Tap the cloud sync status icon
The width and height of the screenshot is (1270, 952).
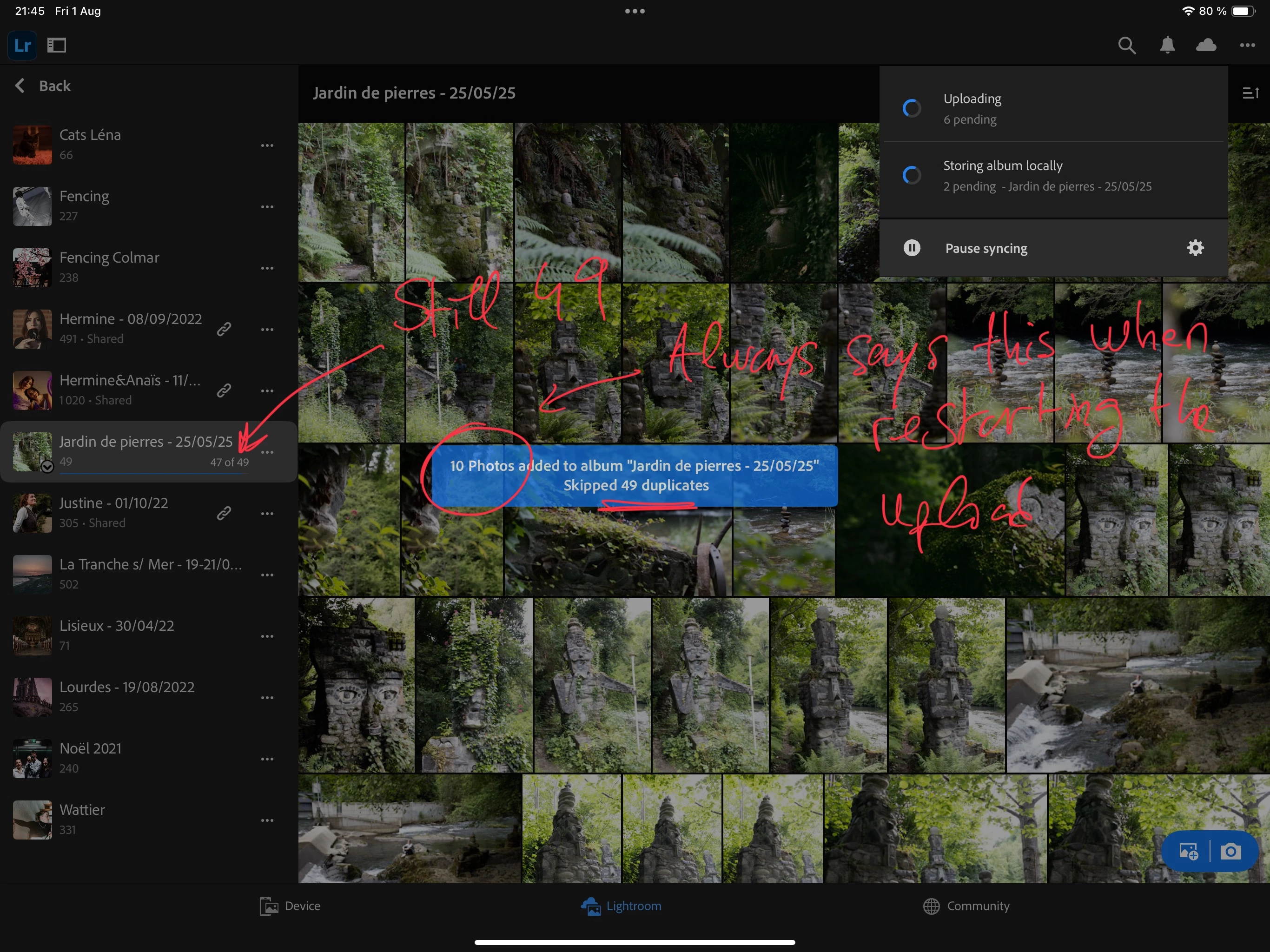(x=1206, y=46)
